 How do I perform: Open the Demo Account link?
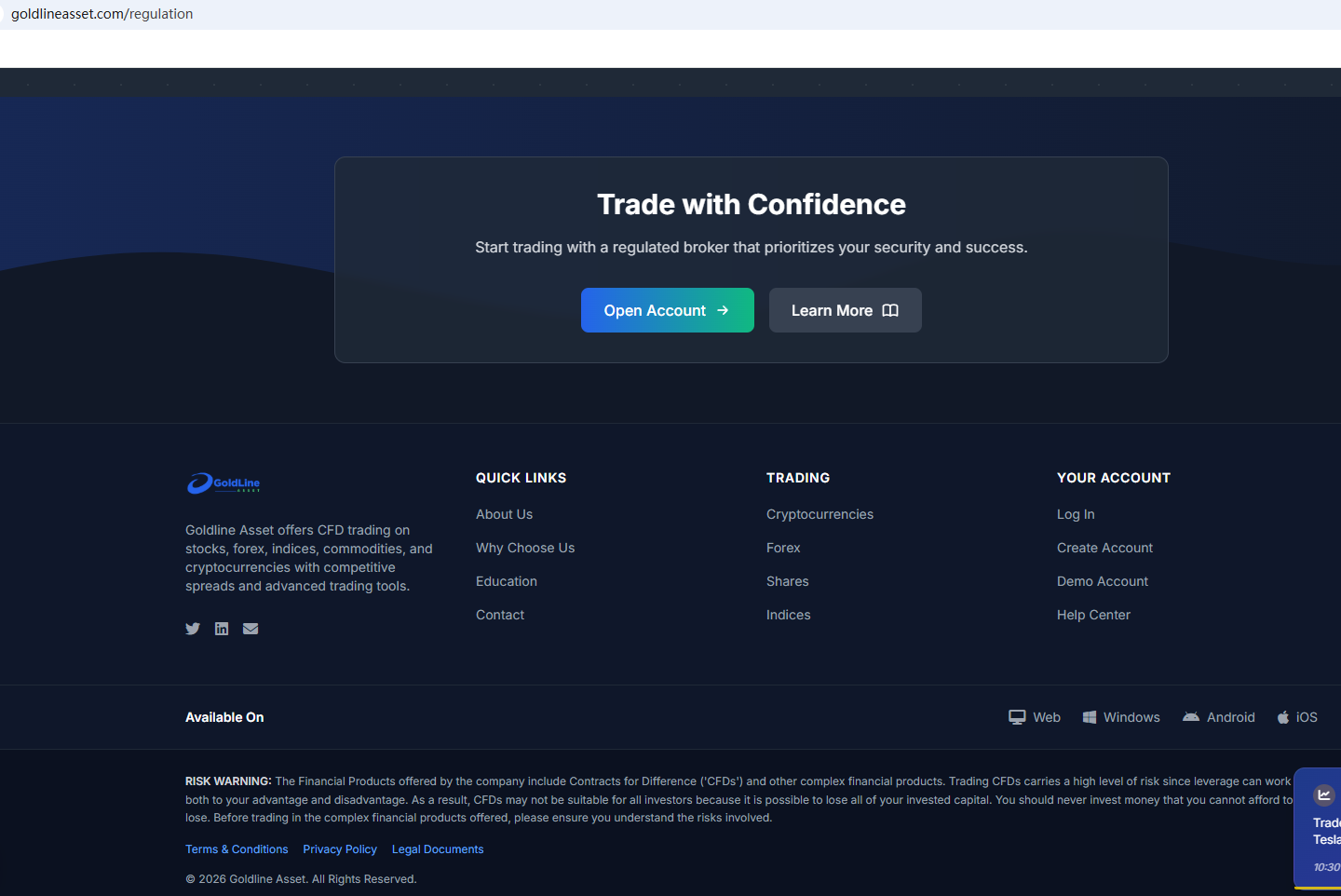click(1103, 581)
